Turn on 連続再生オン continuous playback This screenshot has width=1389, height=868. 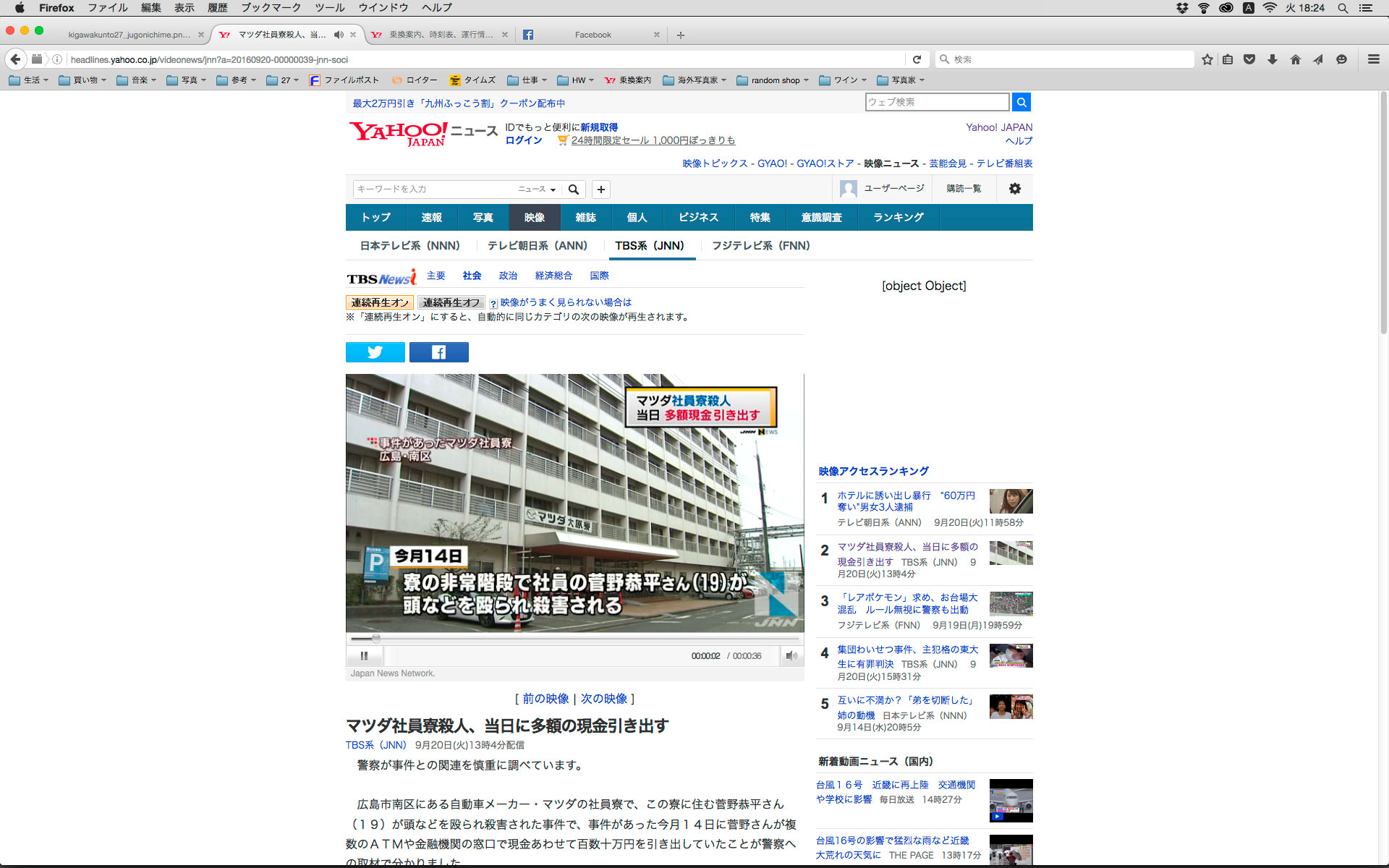coord(379,302)
